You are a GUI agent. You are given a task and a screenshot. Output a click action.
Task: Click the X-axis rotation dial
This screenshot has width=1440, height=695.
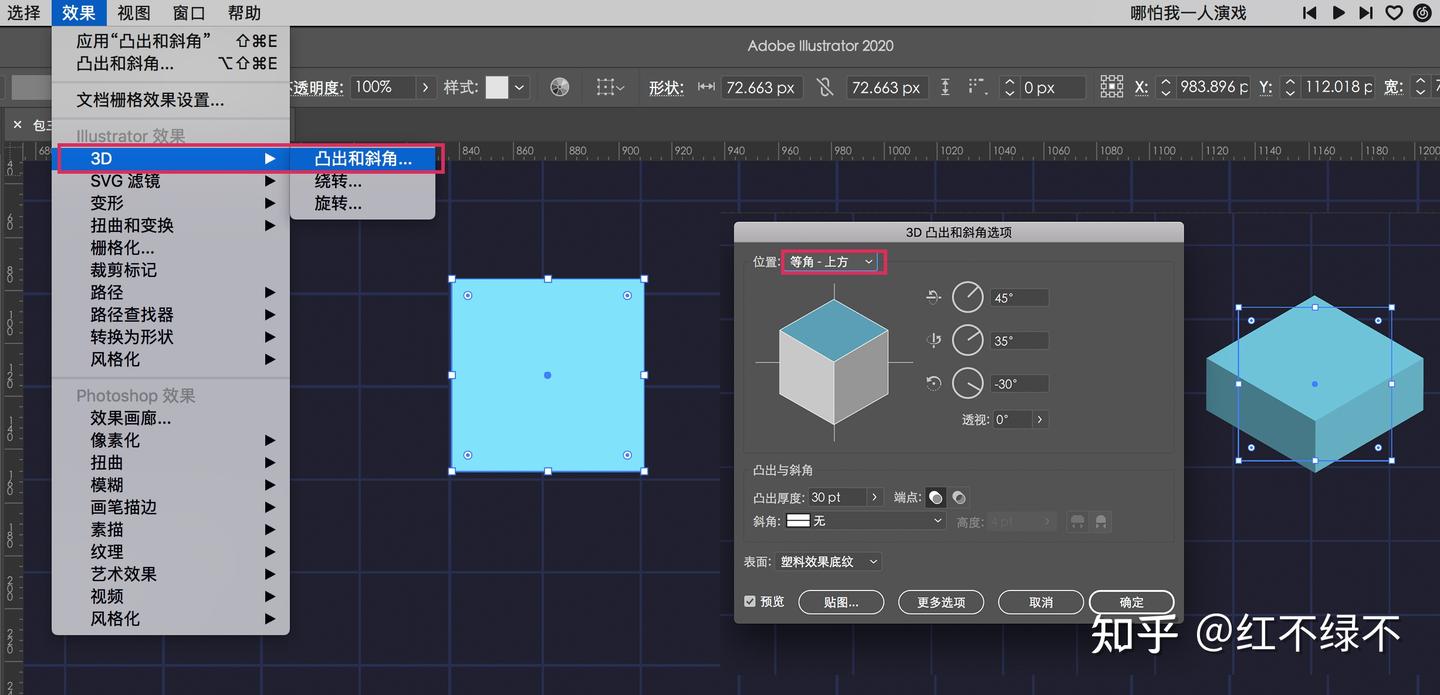[967, 297]
